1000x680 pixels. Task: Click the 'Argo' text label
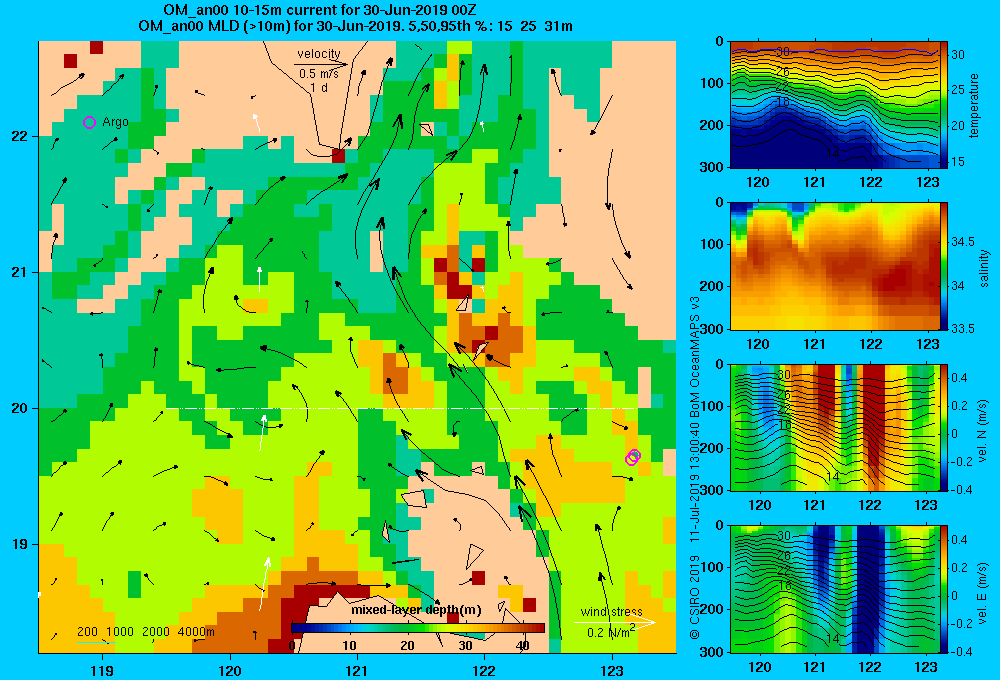coord(115,122)
